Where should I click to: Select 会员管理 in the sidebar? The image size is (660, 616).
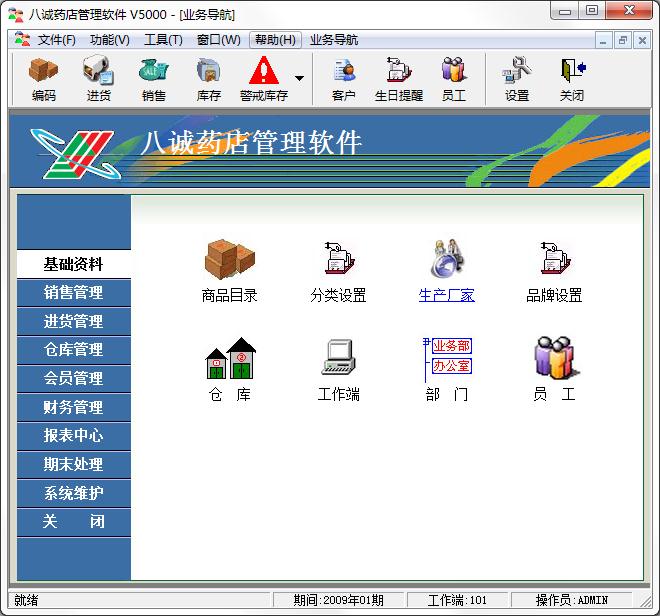[74, 378]
